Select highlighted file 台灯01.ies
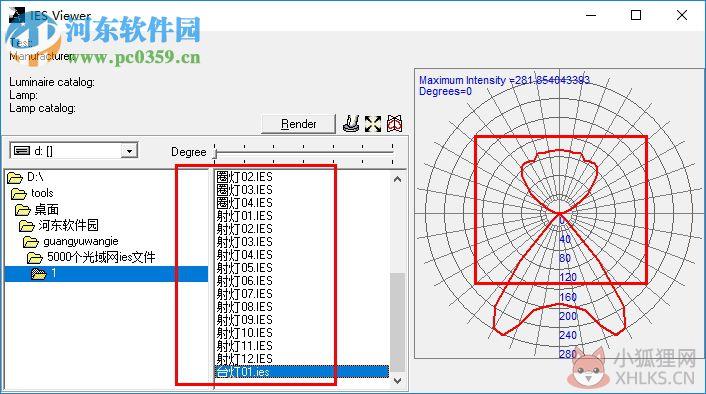 pyautogui.click(x=302, y=372)
